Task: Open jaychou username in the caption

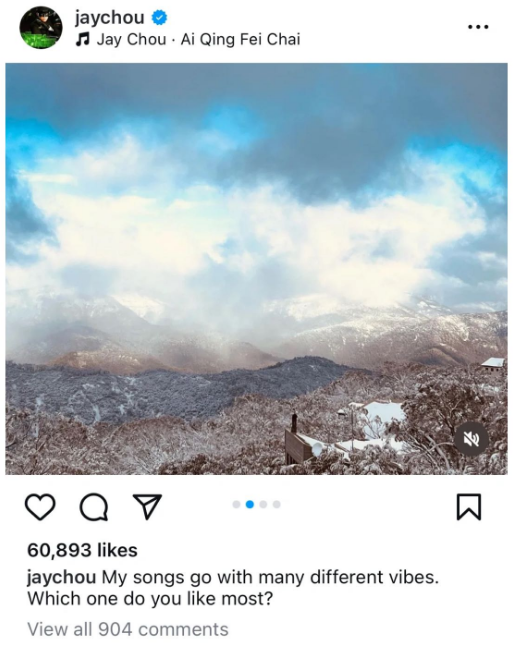Action: coord(62,577)
